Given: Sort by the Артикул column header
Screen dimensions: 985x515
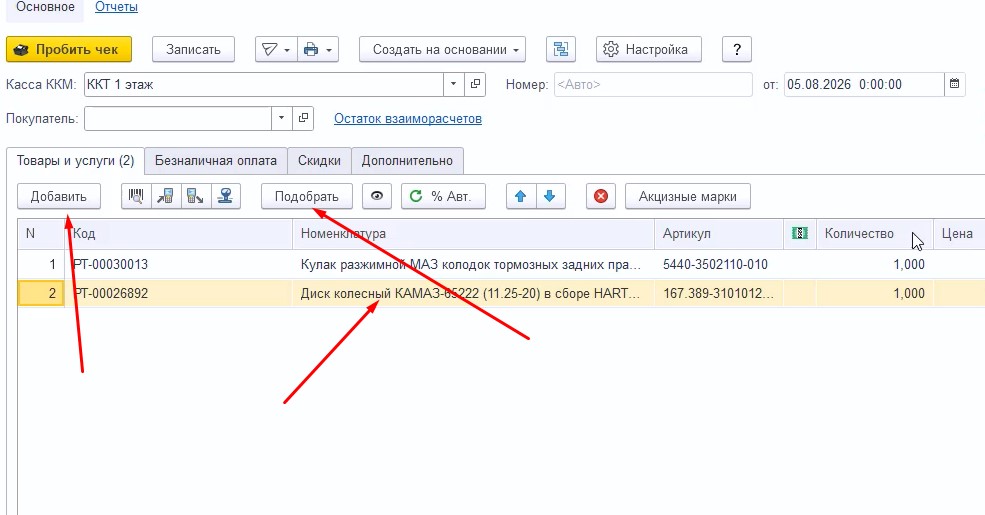Looking at the screenshot, I should point(719,234).
